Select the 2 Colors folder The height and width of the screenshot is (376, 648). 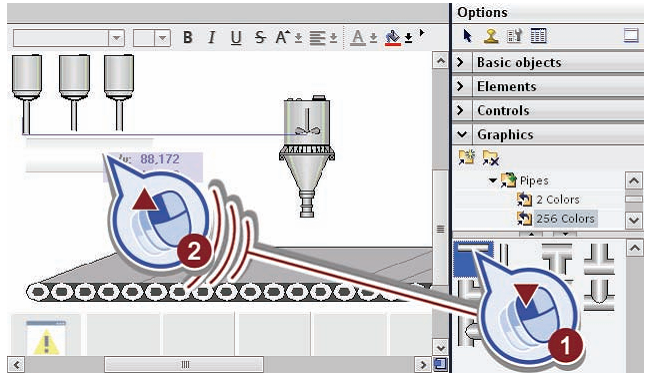click(548, 199)
